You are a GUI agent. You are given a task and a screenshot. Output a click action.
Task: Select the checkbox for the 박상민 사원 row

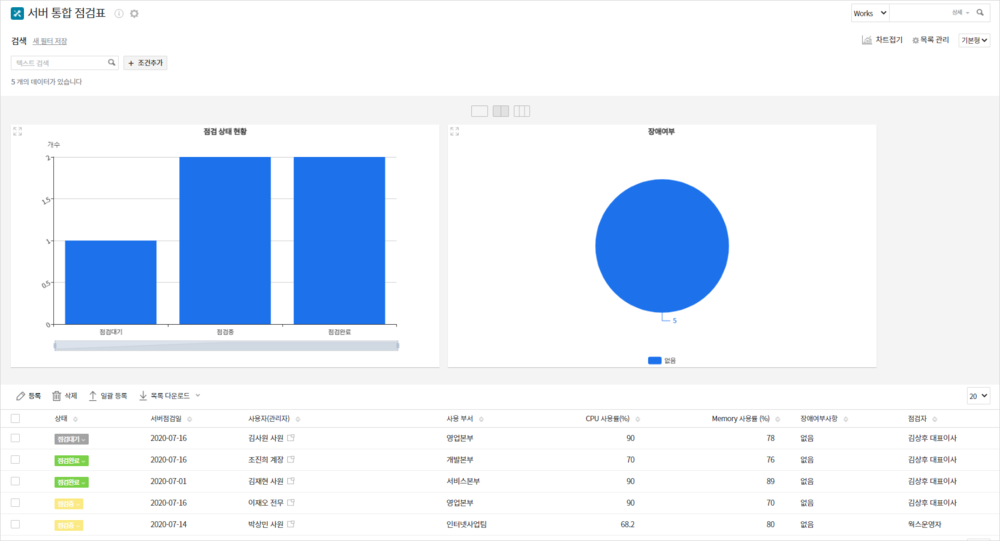point(15,524)
